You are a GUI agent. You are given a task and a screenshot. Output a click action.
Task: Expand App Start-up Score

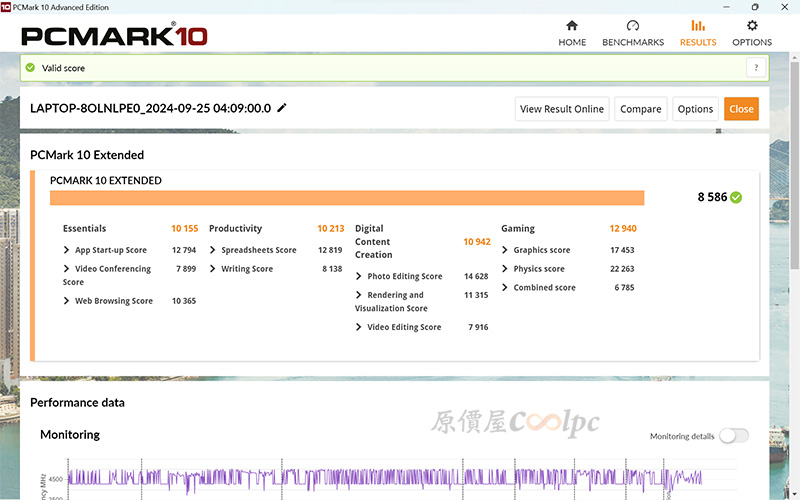pos(66,250)
